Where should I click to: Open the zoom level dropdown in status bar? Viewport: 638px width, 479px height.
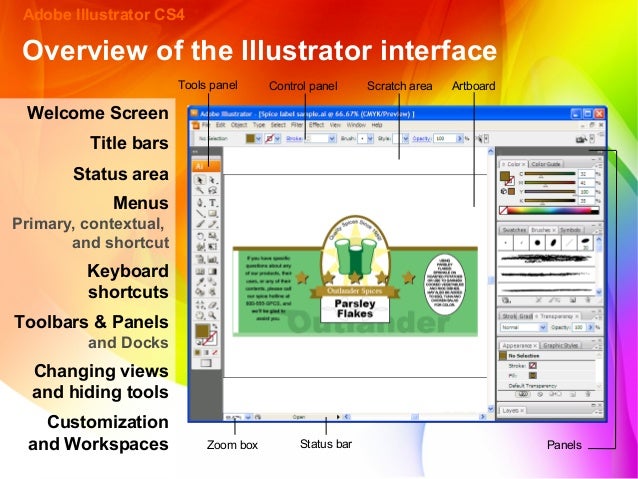[248, 417]
